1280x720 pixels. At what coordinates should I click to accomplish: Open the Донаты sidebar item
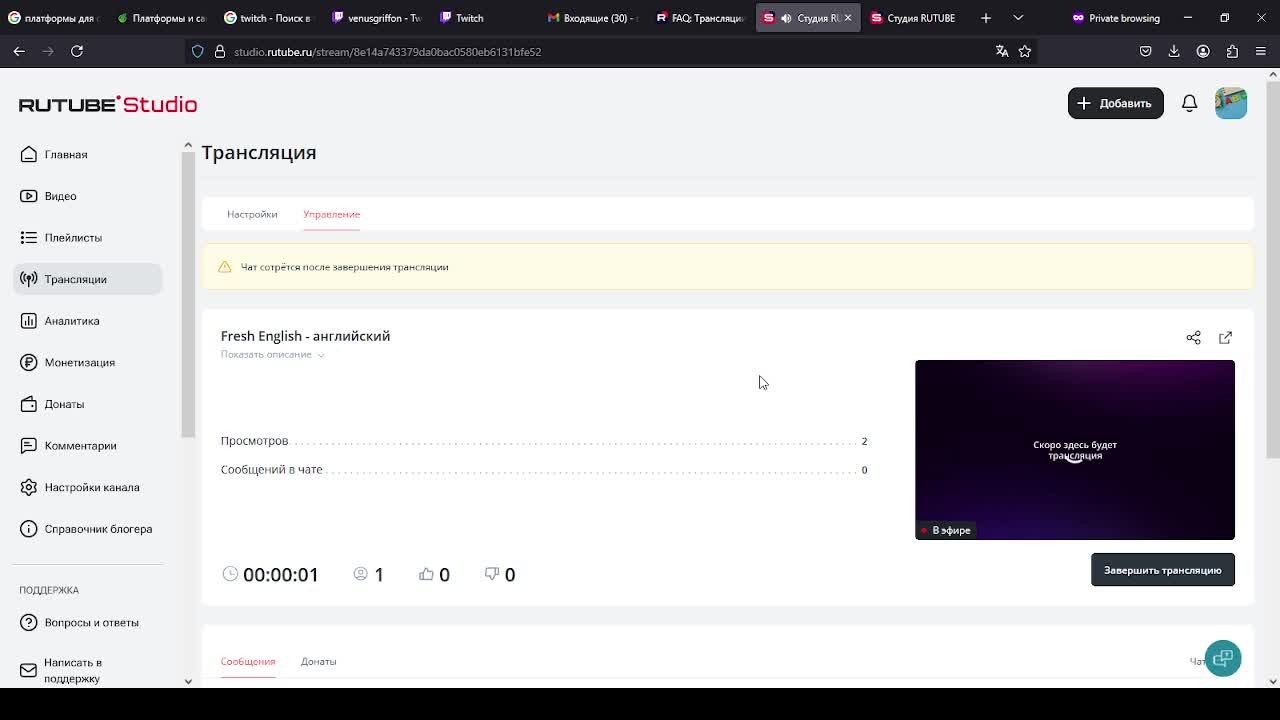coord(88,404)
